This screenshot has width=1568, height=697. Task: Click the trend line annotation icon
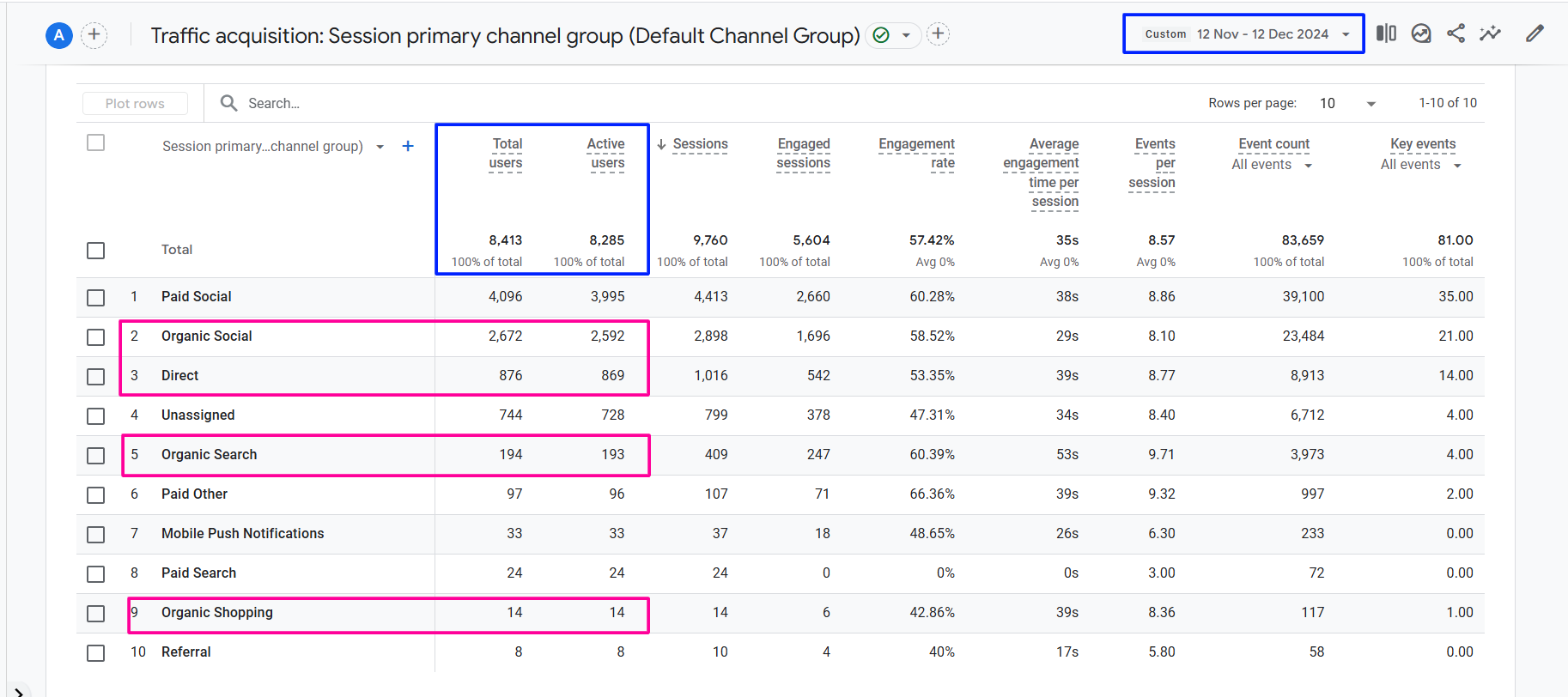(x=1490, y=33)
